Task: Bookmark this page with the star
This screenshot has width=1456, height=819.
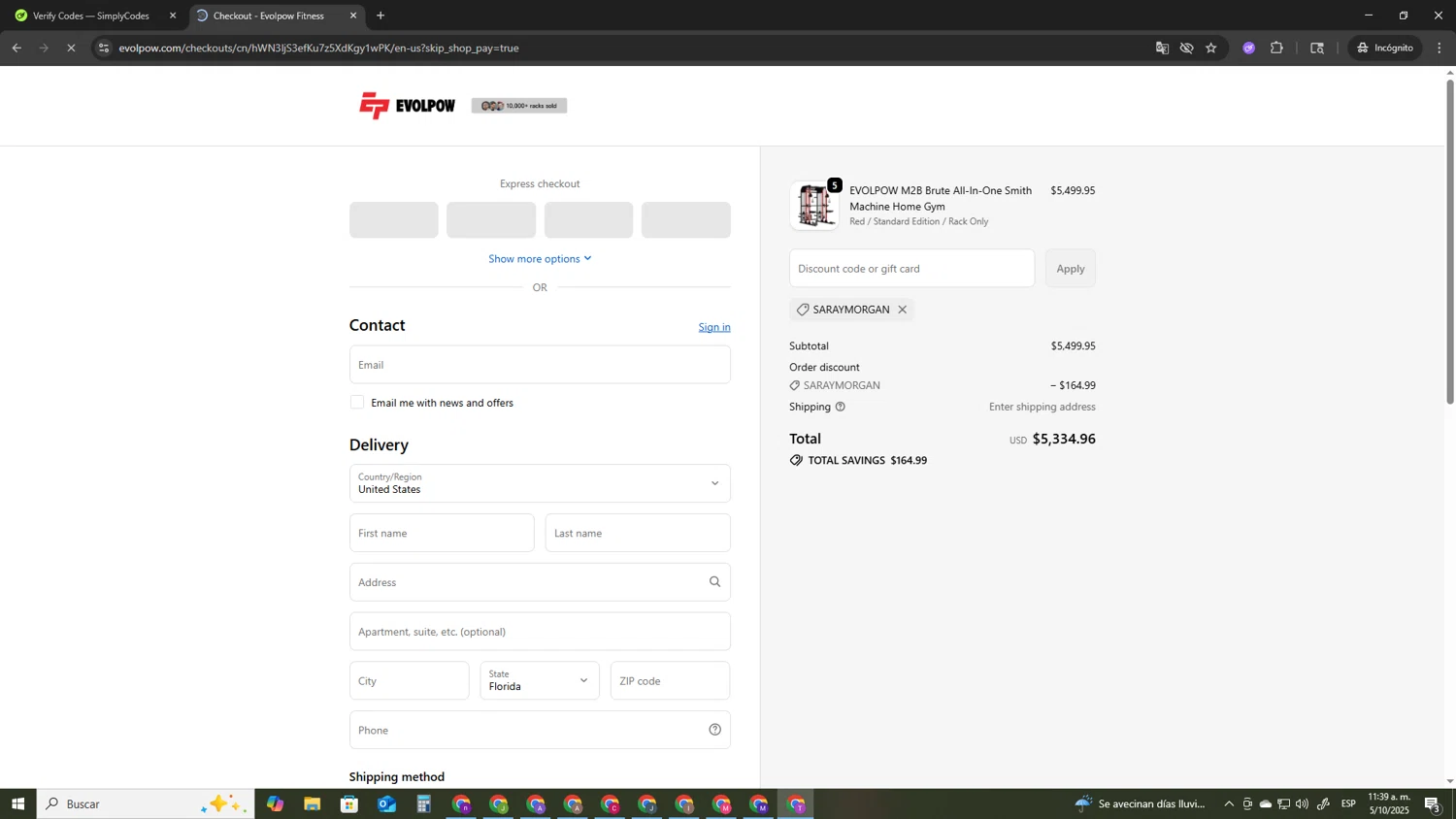Action: tap(1211, 48)
